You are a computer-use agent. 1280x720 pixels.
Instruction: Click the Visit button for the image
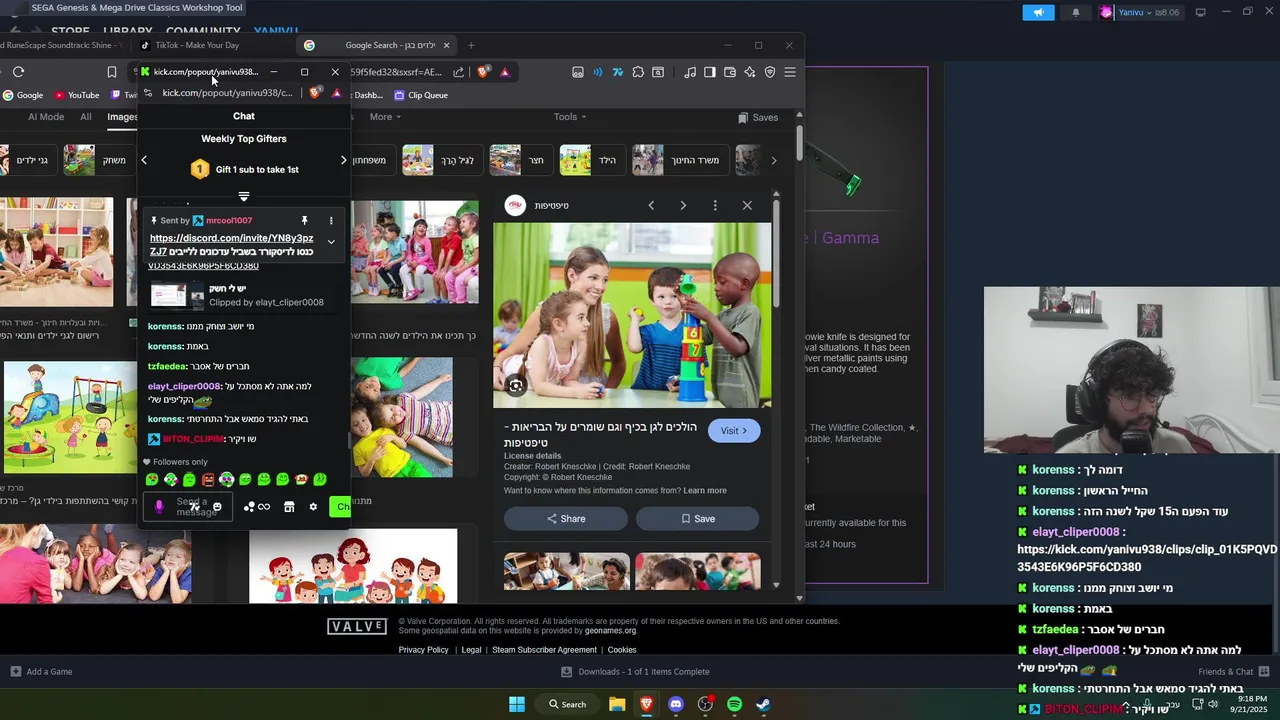point(734,431)
